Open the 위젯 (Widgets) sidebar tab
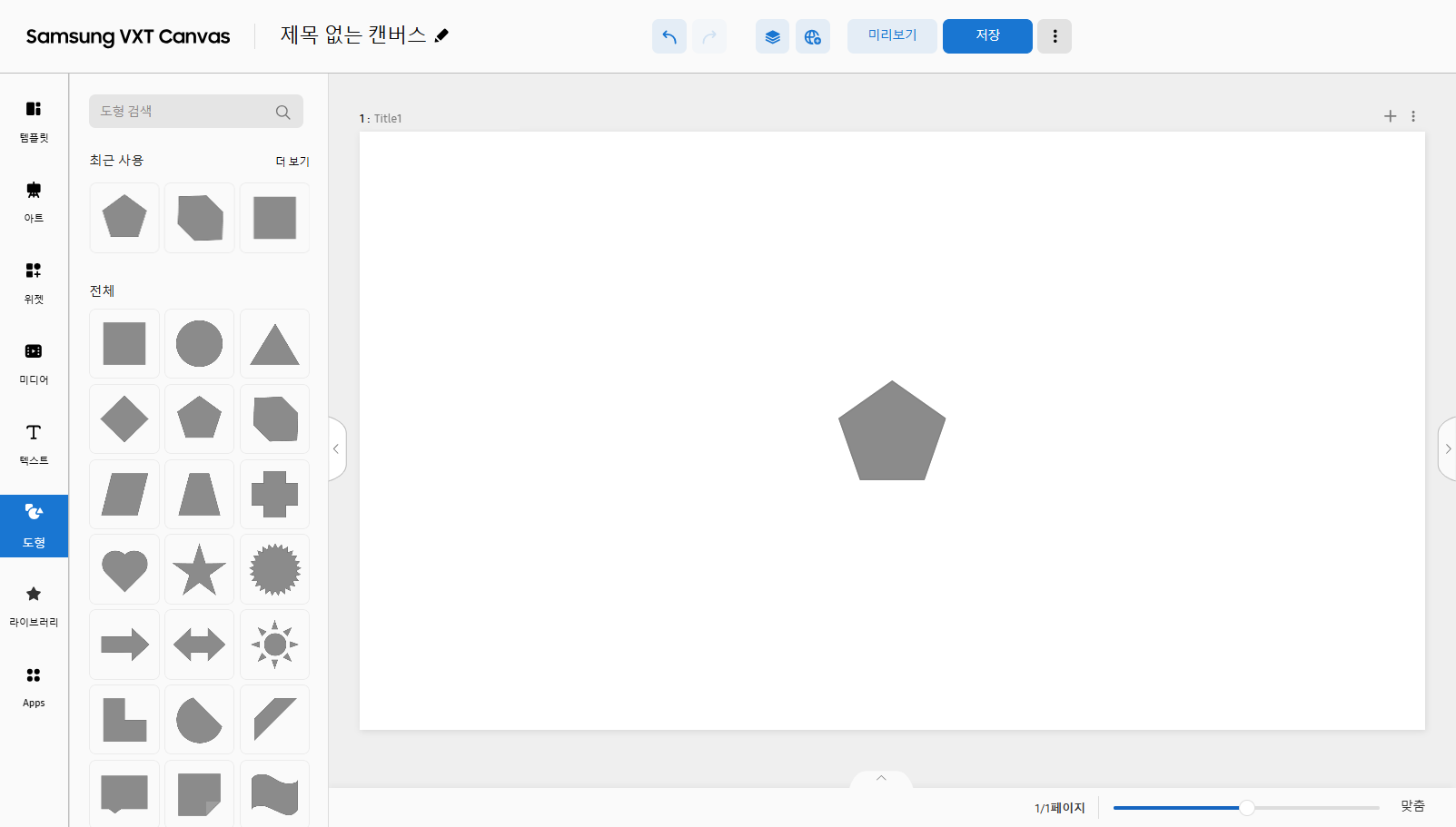This screenshot has height=827, width=1456. [x=34, y=283]
